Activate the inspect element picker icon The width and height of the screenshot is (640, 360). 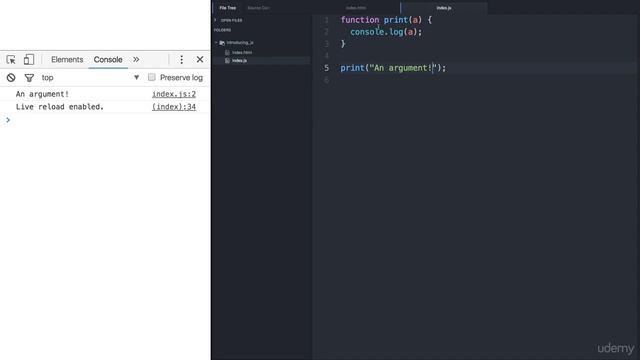click(11, 60)
